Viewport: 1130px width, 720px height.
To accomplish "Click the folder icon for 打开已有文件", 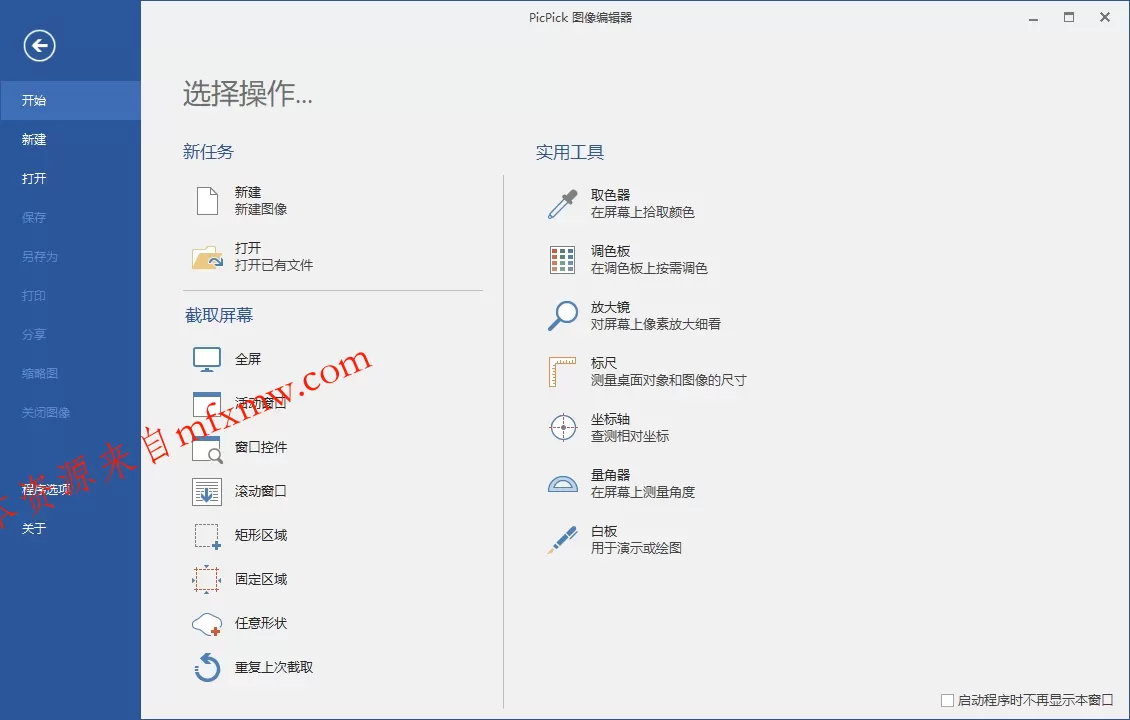I will click(208, 257).
